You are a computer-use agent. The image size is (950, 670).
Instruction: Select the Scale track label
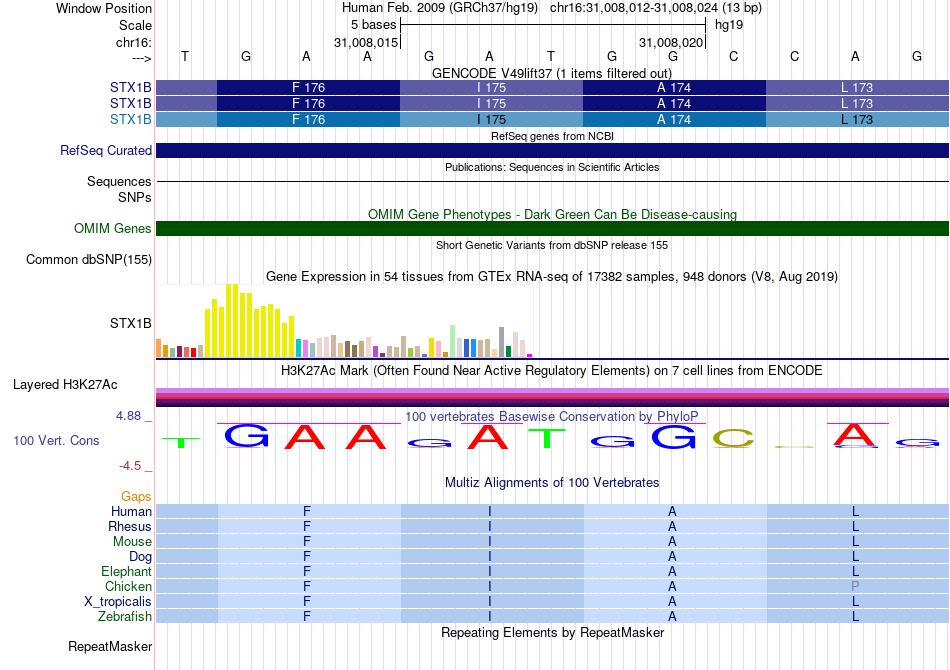(x=135, y=25)
